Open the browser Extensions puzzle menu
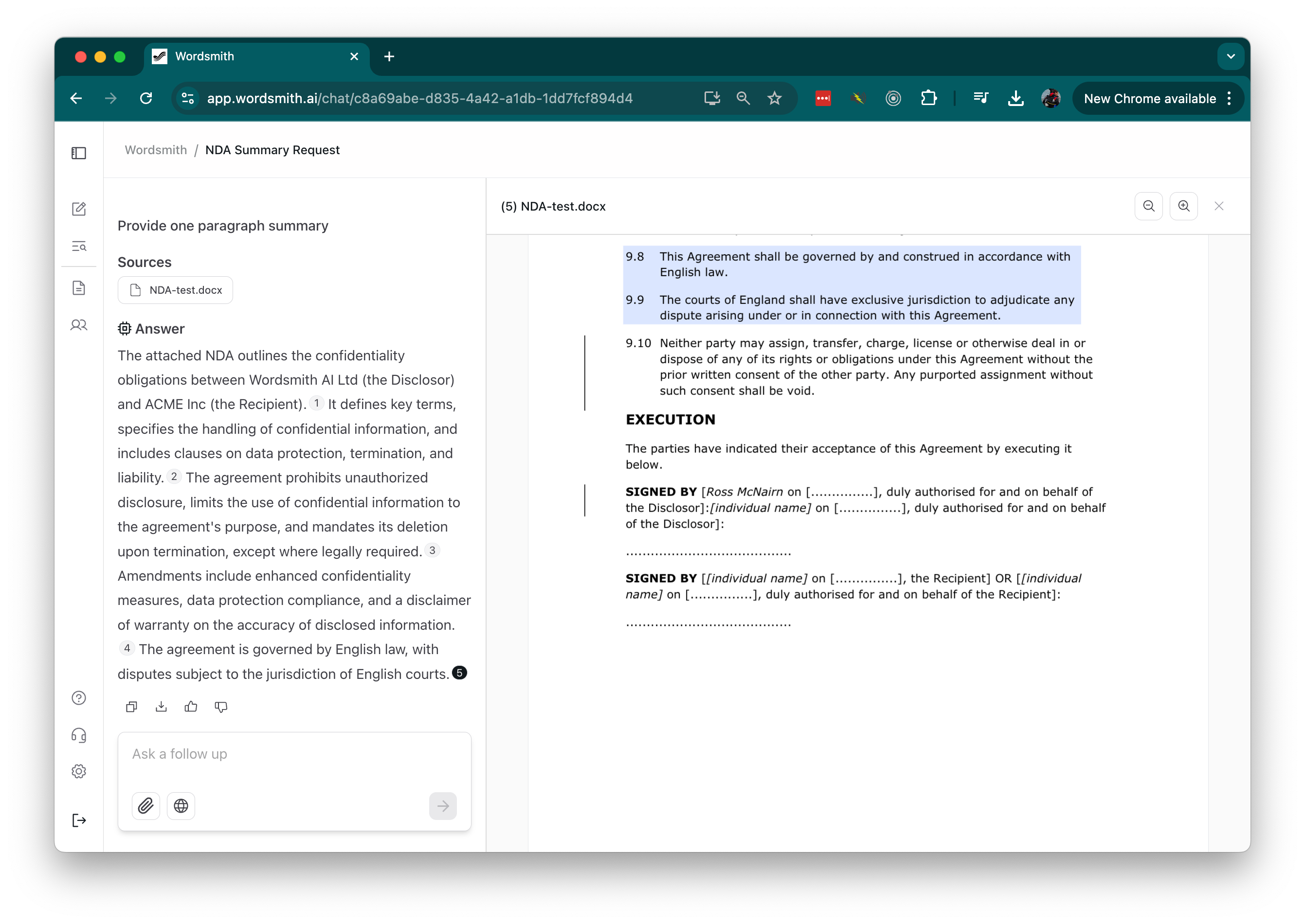1305x924 pixels. [x=929, y=98]
